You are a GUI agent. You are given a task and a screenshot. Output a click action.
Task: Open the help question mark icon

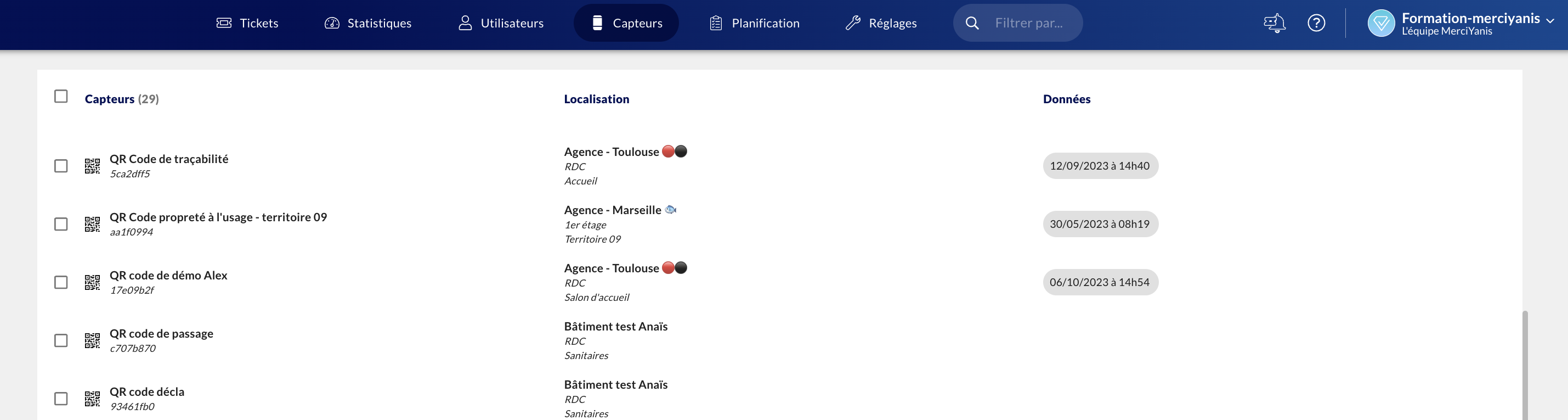coord(1316,23)
